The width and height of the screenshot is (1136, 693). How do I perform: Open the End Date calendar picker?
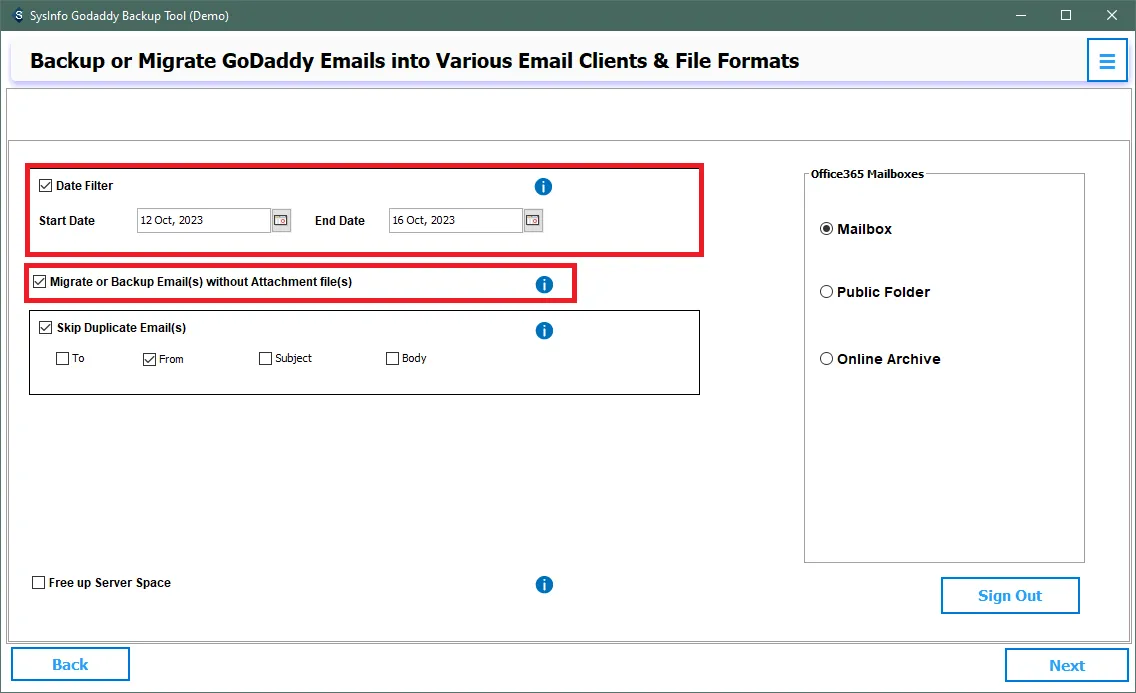coord(533,220)
